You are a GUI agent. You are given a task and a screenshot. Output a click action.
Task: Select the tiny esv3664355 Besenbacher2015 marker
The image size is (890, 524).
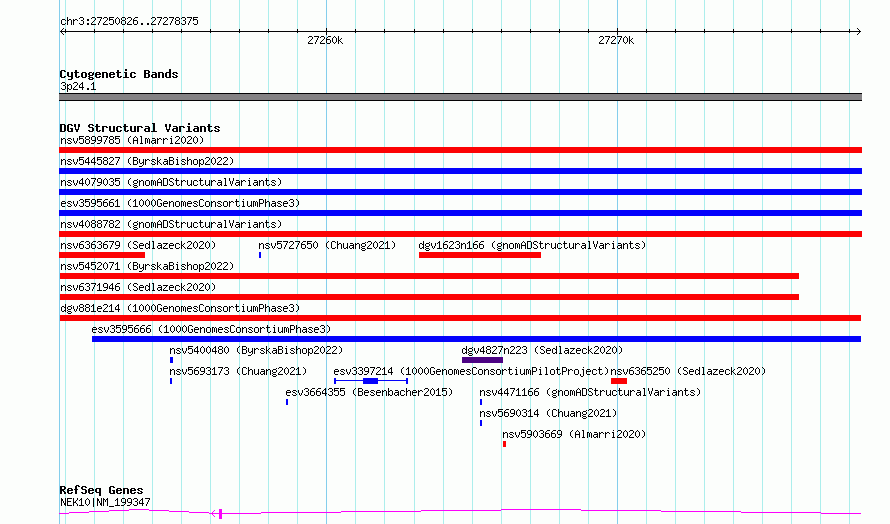[x=287, y=402]
